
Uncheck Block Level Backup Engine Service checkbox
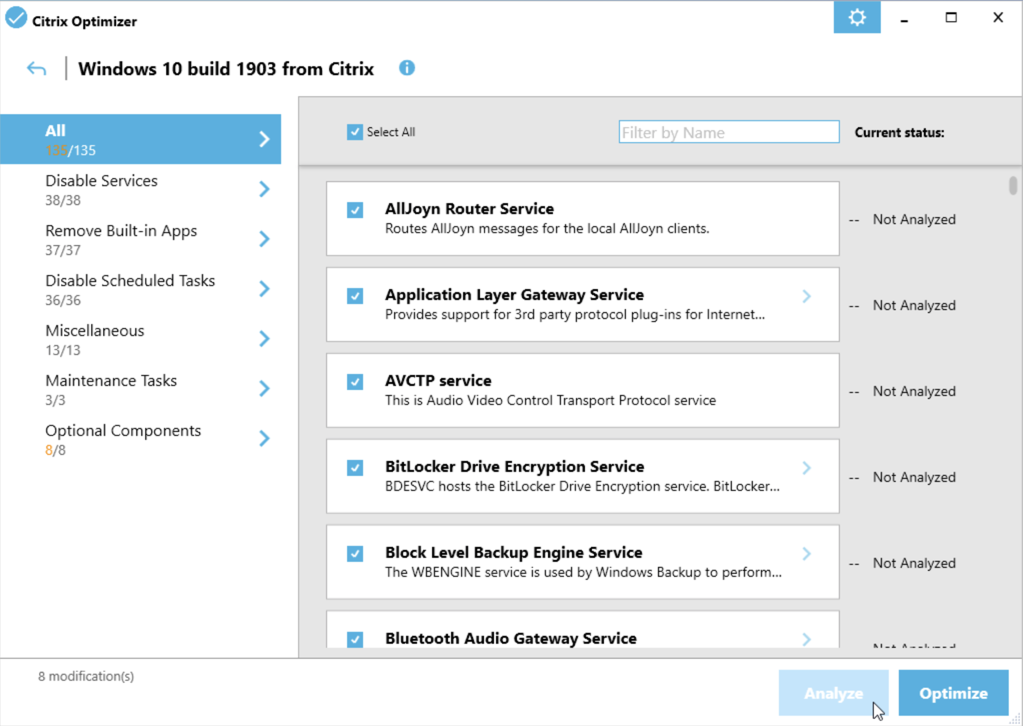click(355, 554)
